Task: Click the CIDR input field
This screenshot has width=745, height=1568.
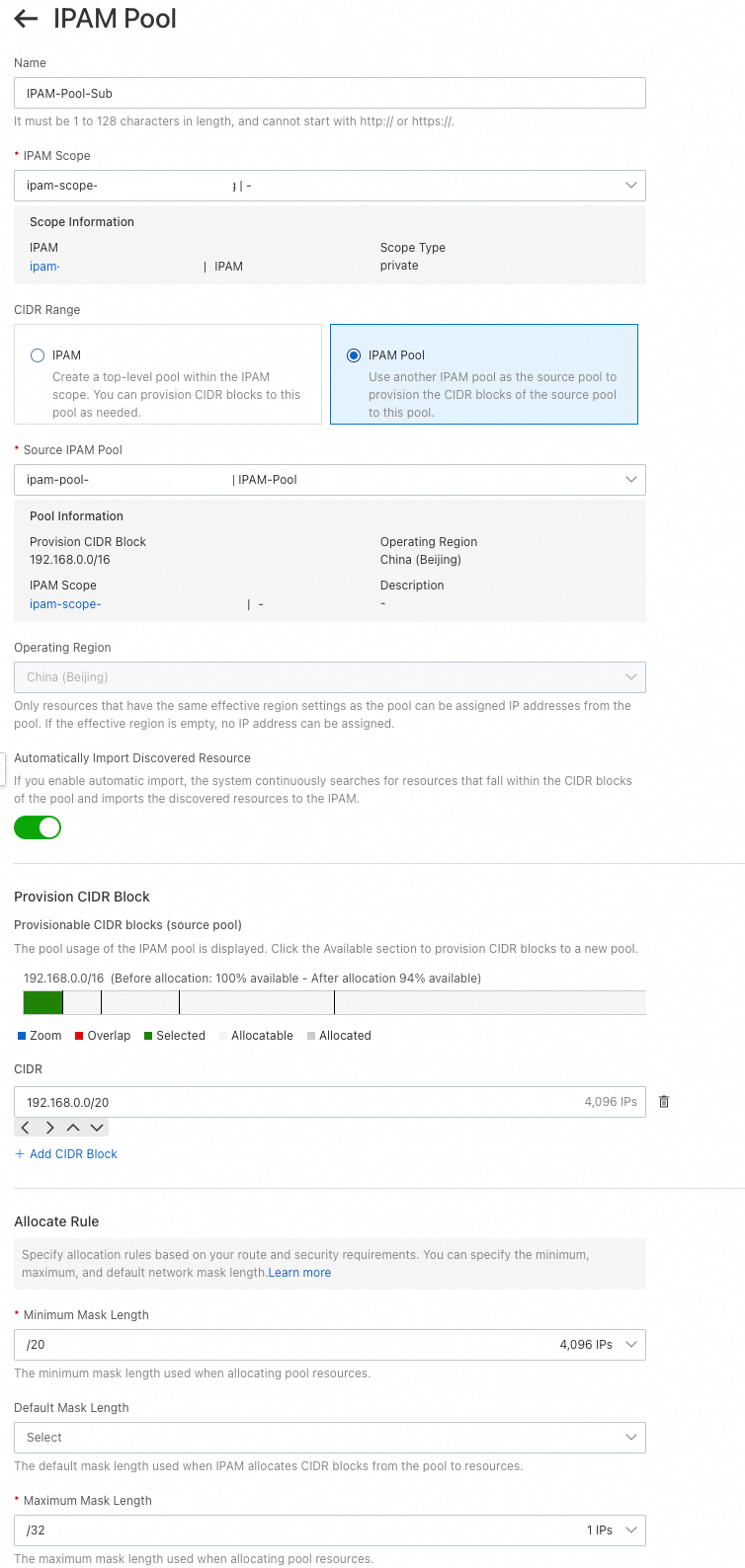Action: (296, 1102)
